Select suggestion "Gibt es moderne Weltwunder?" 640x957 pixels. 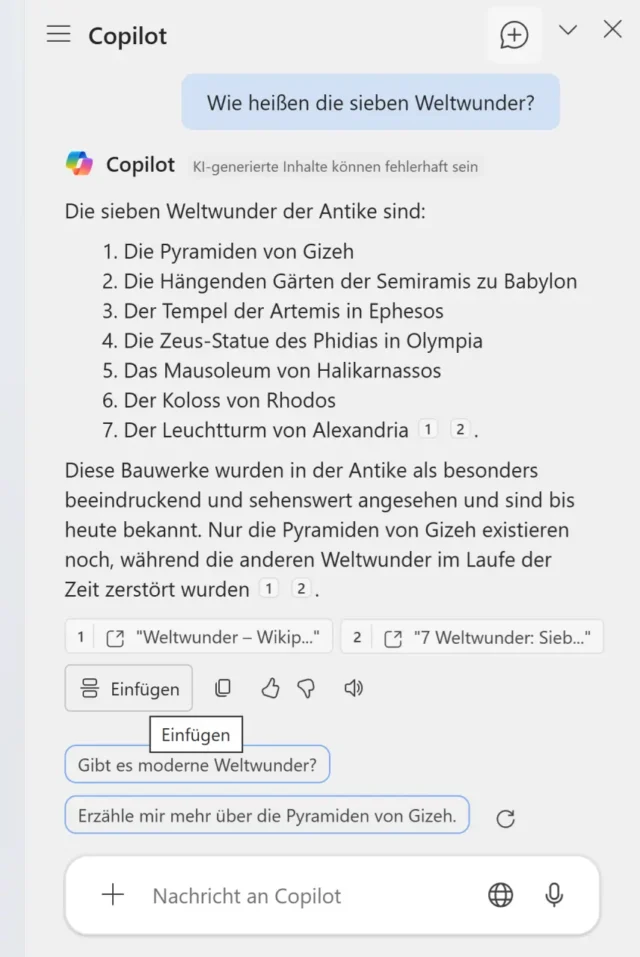point(197,765)
